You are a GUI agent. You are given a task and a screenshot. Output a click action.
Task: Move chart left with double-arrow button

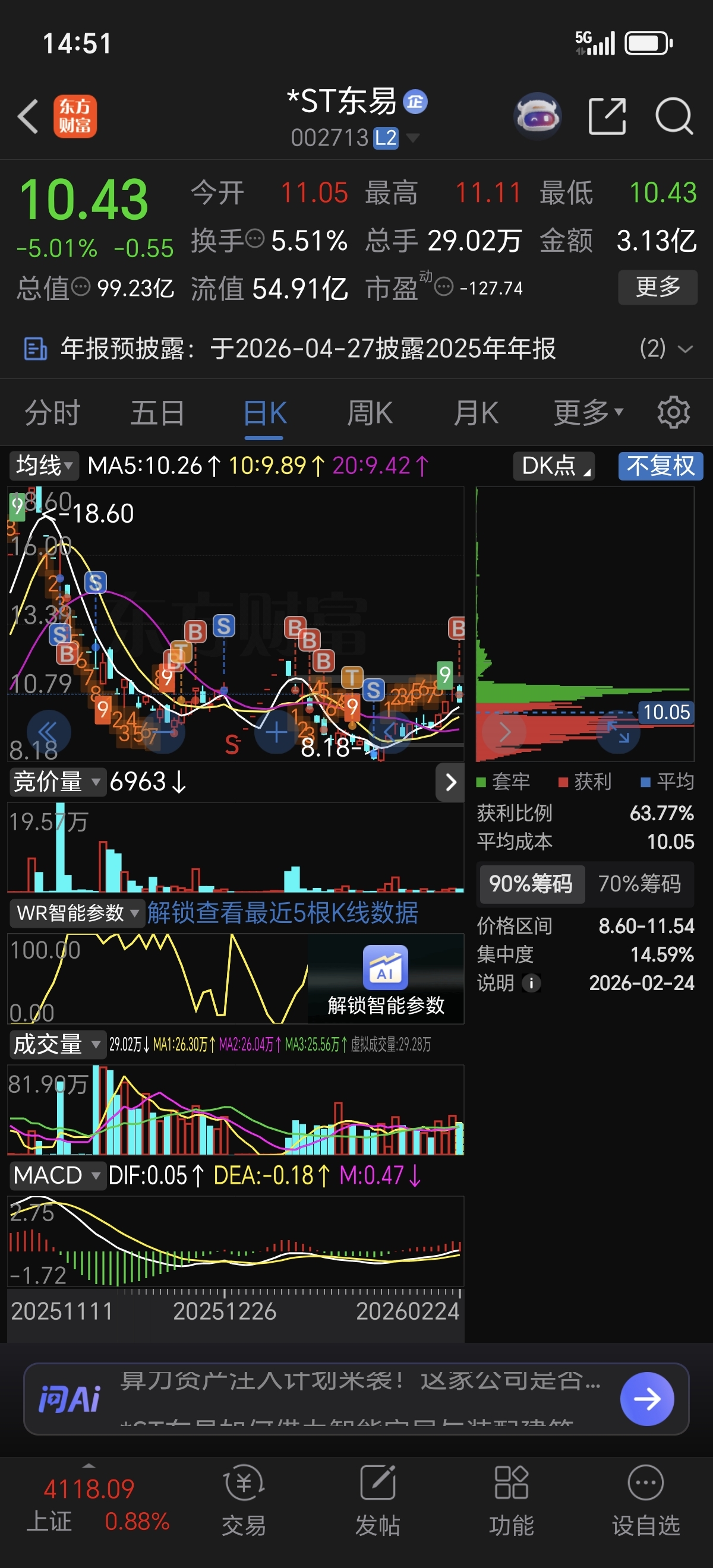[49, 732]
